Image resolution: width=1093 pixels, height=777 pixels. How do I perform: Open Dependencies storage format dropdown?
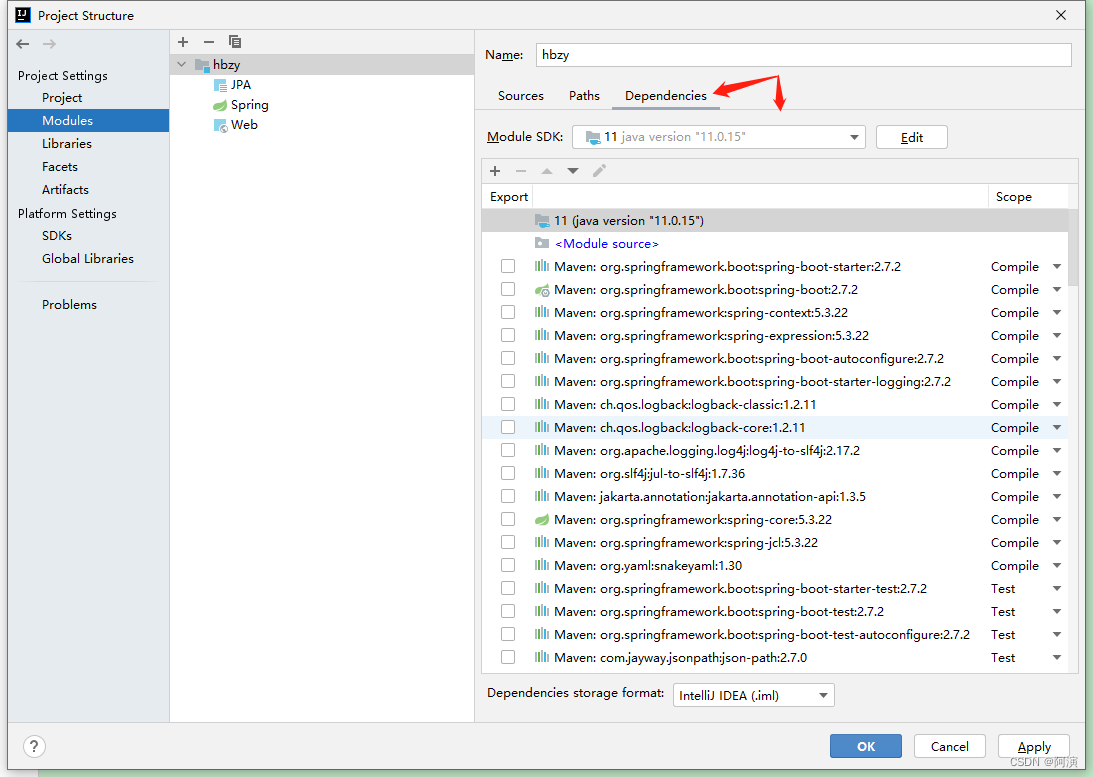tap(754, 695)
